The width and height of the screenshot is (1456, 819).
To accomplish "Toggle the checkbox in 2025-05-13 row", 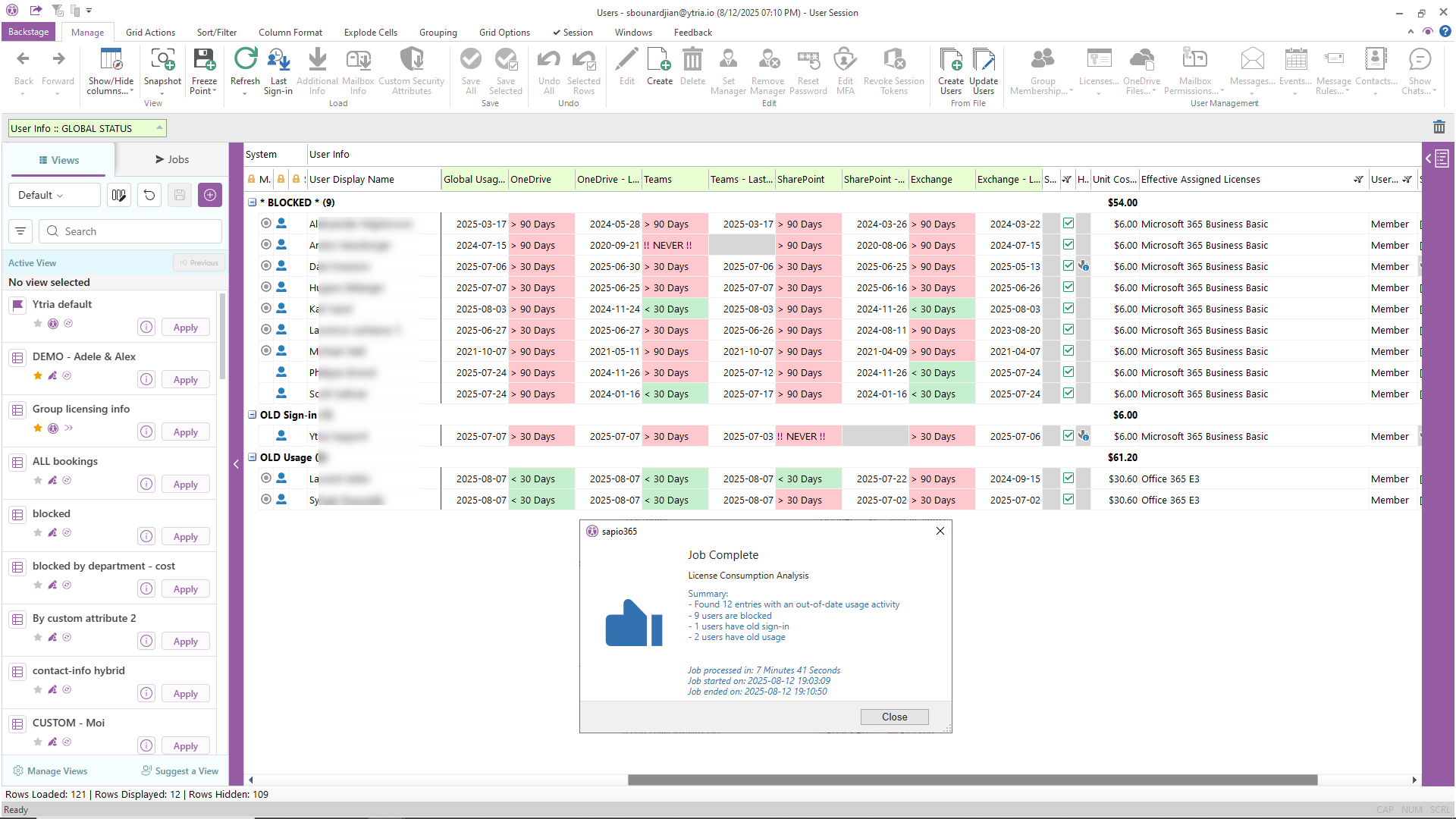I will pyautogui.click(x=1068, y=266).
